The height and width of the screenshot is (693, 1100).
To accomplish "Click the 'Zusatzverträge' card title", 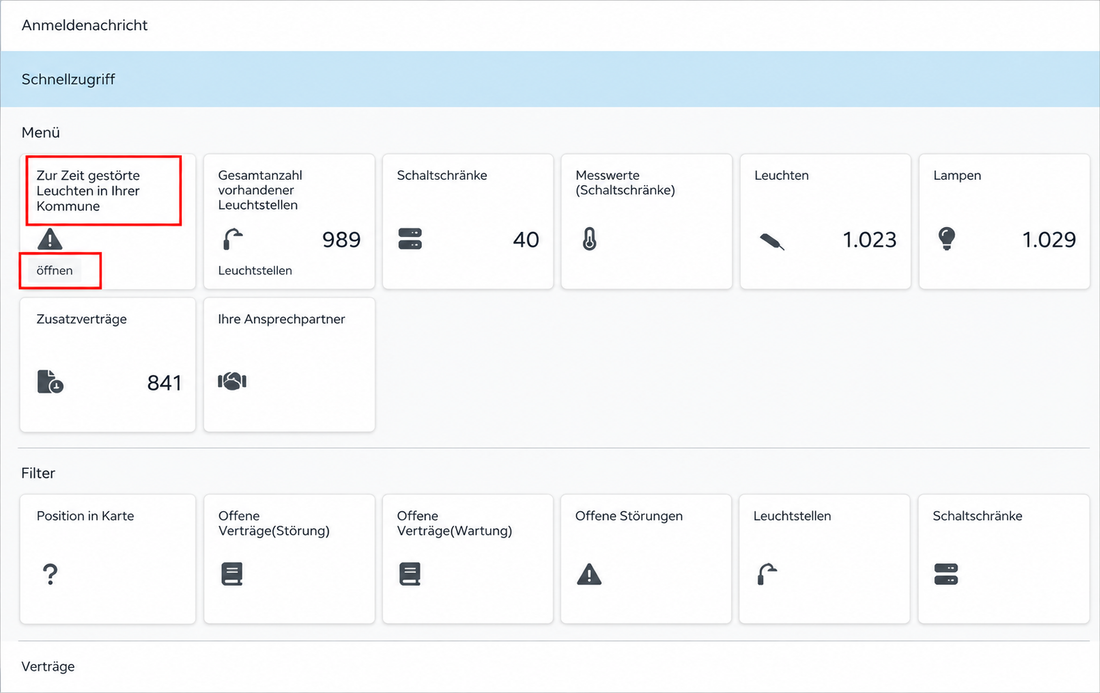I will click(81, 319).
